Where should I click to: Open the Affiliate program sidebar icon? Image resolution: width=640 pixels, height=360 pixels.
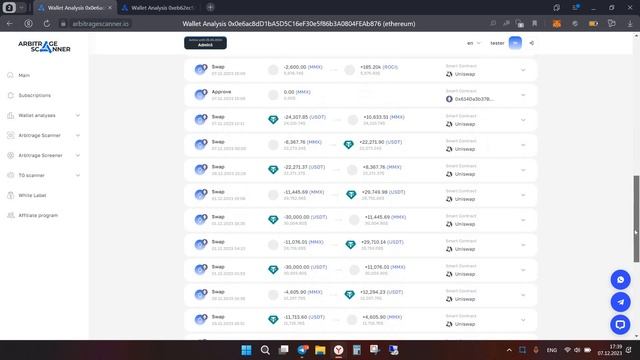[11, 215]
